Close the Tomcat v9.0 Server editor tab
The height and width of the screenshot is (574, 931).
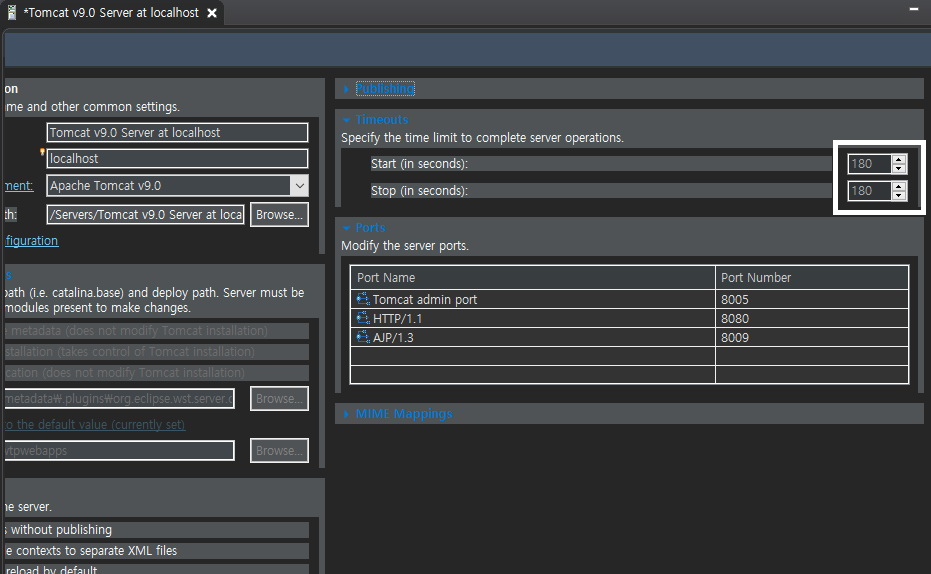[212, 13]
